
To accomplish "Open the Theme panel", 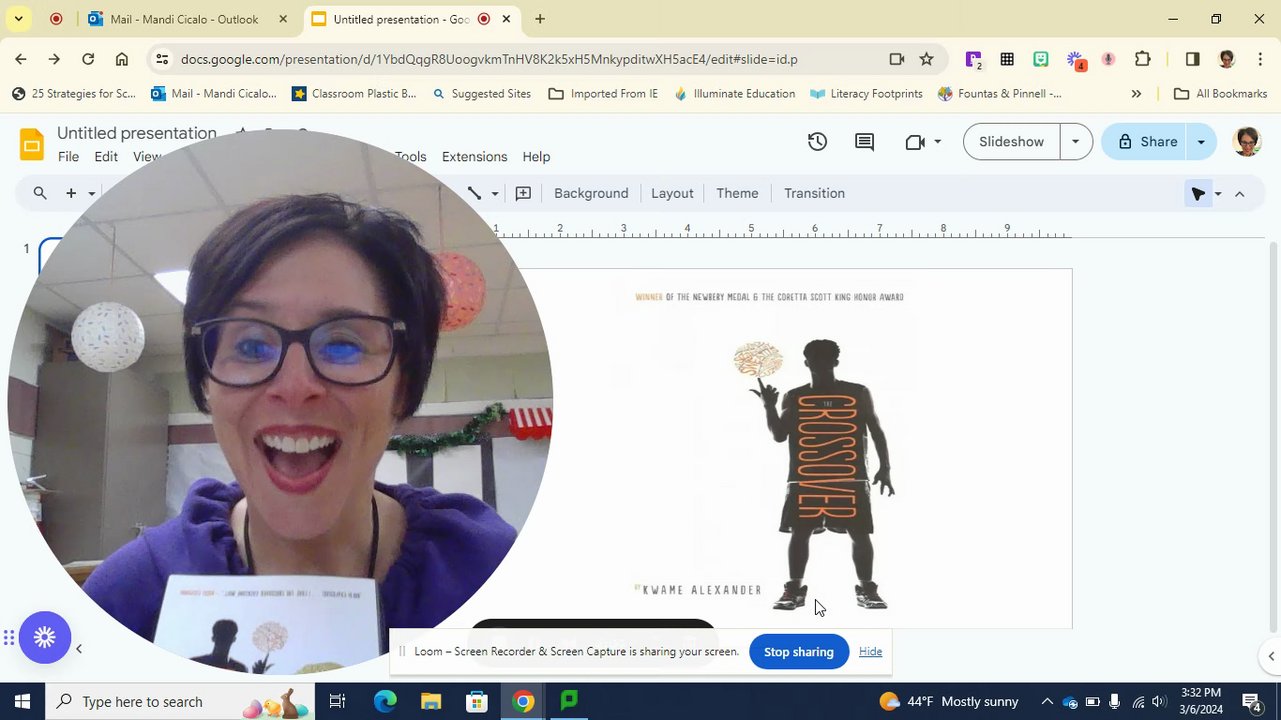I will tap(737, 193).
